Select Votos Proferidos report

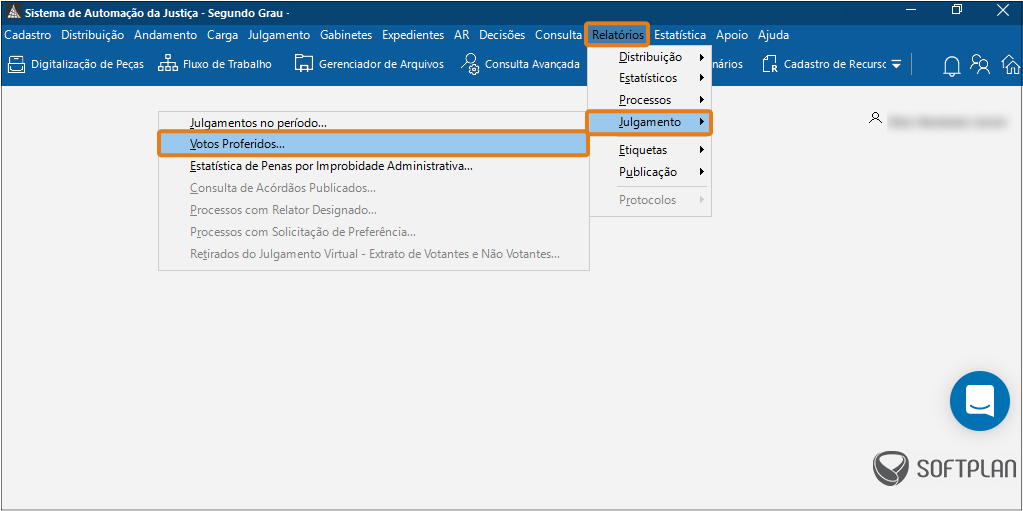pos(374,144)
